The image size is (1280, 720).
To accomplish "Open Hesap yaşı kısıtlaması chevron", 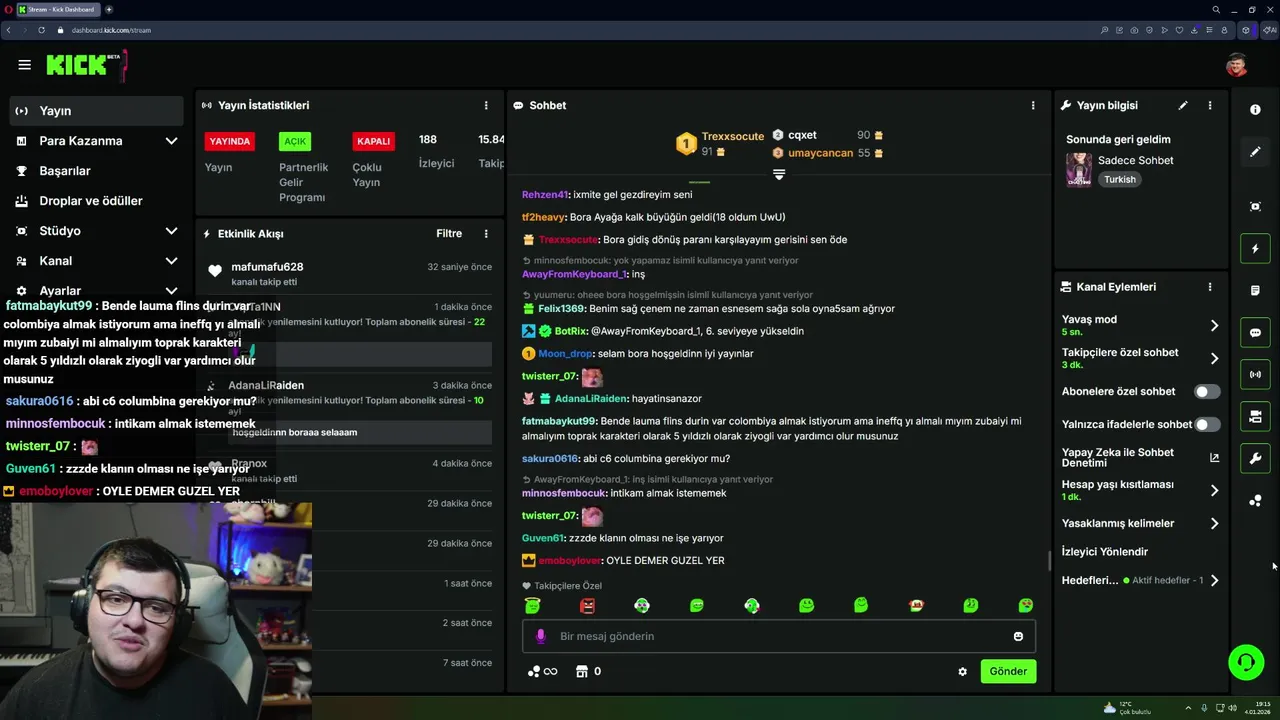I will [1214, 491].
